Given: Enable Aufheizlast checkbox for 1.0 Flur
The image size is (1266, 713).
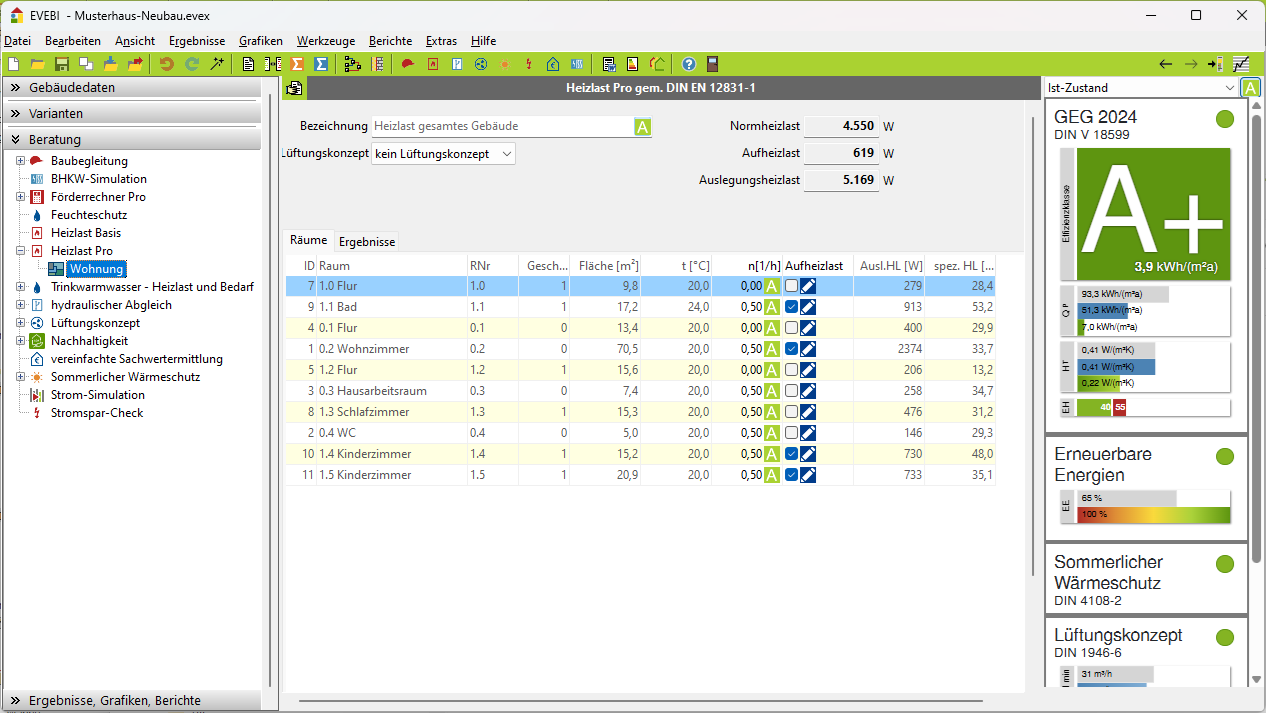Looking at the screenshot, I should [791, 287].
